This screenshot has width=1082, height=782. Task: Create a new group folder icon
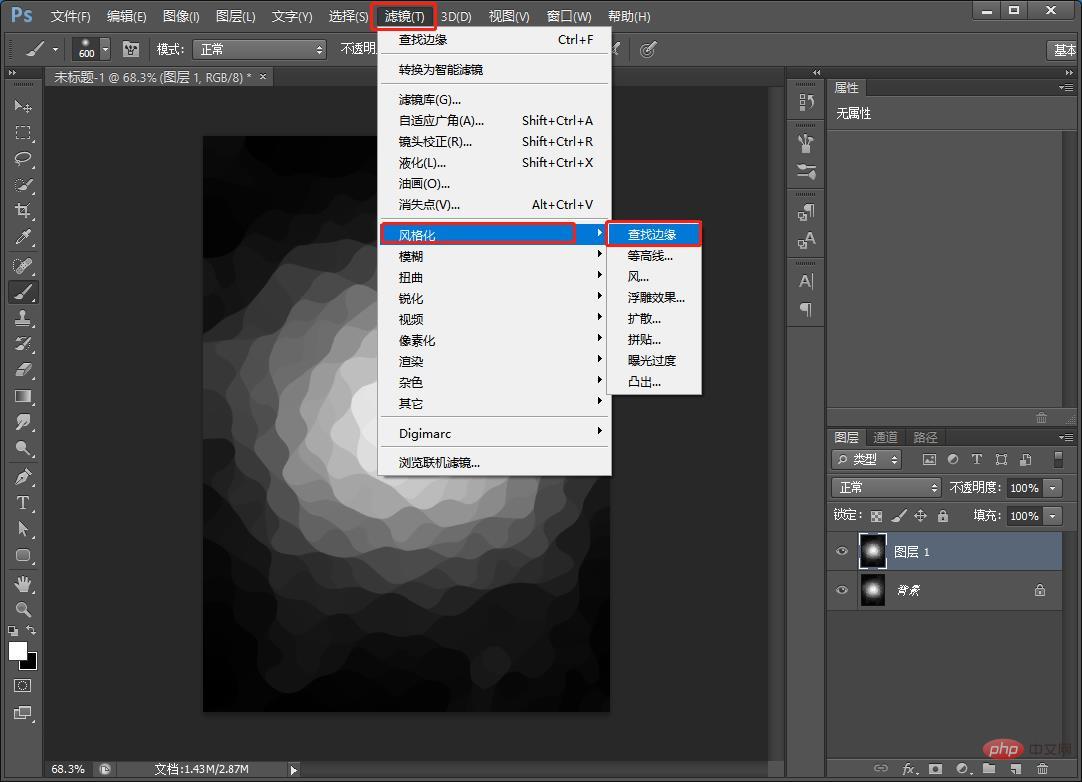(x=989, y=768)
